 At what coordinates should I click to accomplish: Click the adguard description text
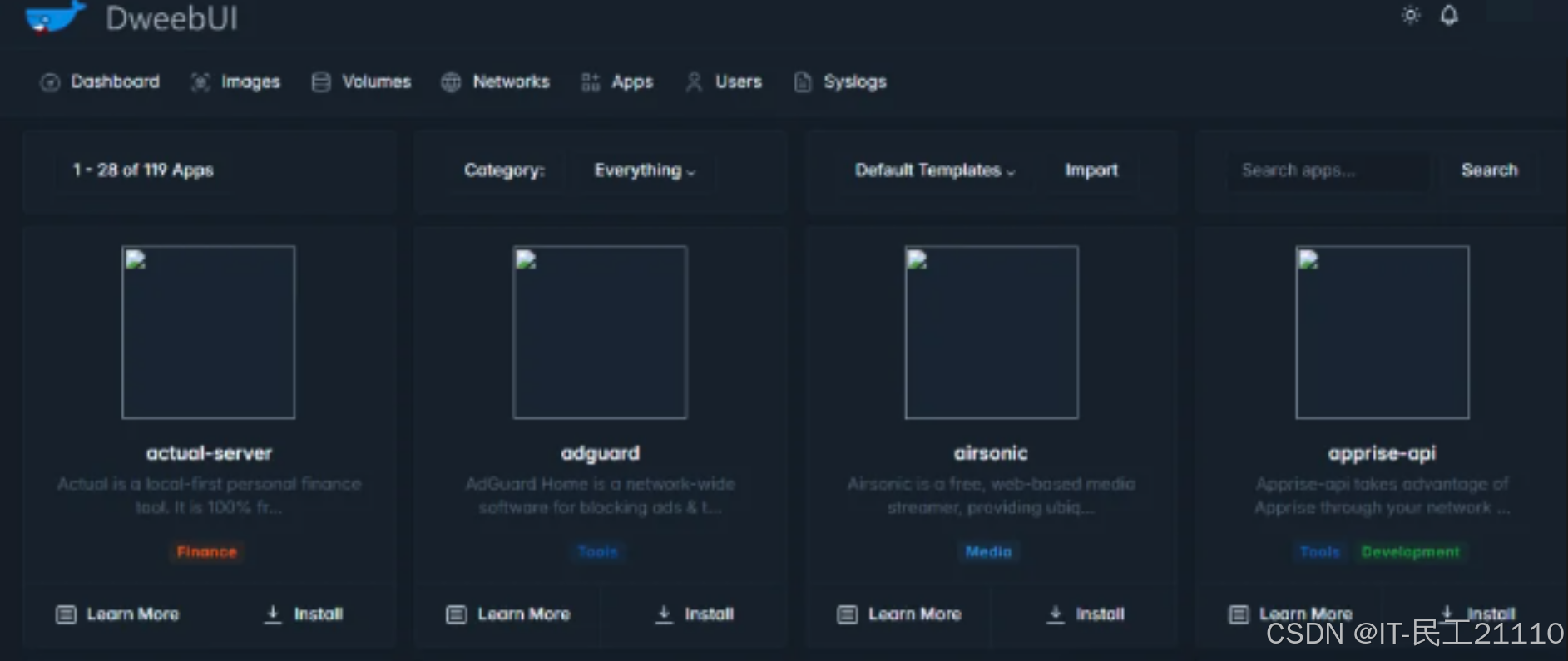600,496
